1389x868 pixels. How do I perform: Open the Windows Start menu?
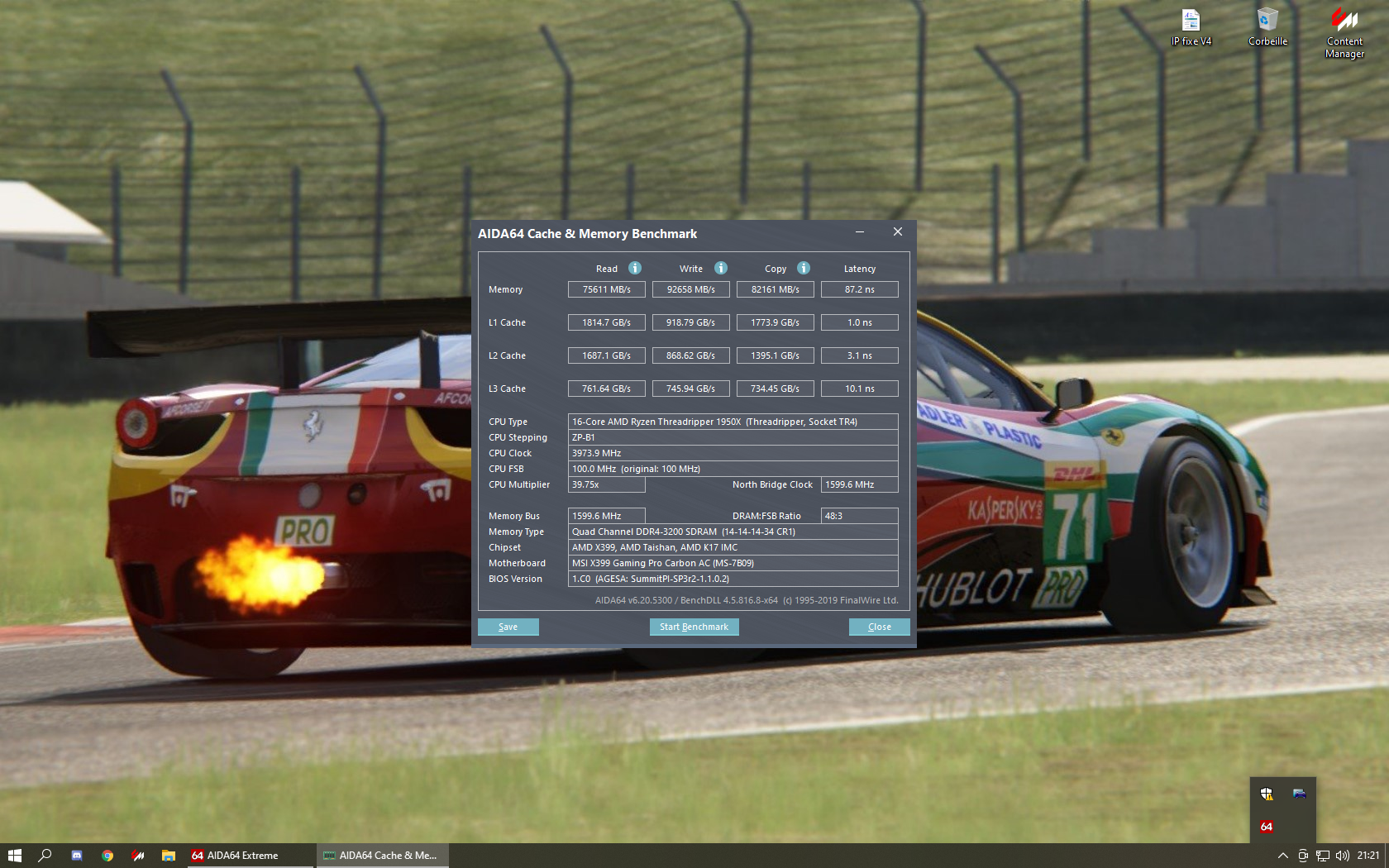coord(15,856)
